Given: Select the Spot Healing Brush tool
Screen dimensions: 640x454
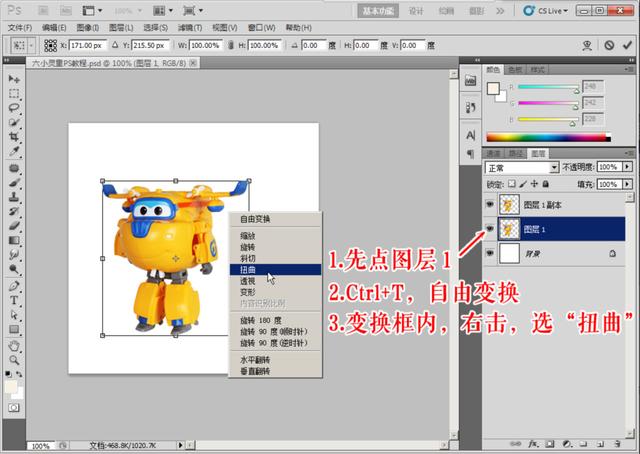Looking at the screenshot, I should pyautogui.click(x=14, y=168).
